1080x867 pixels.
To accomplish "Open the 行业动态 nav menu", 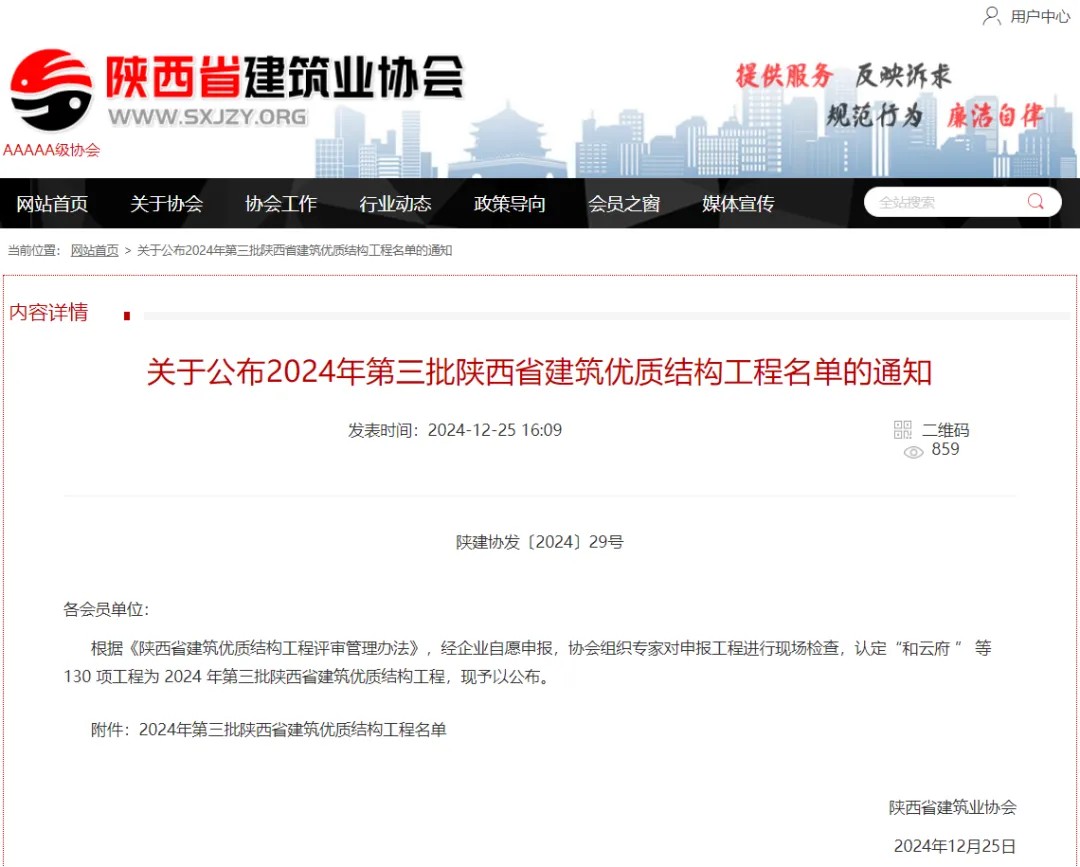I will (x=395, y=204).
